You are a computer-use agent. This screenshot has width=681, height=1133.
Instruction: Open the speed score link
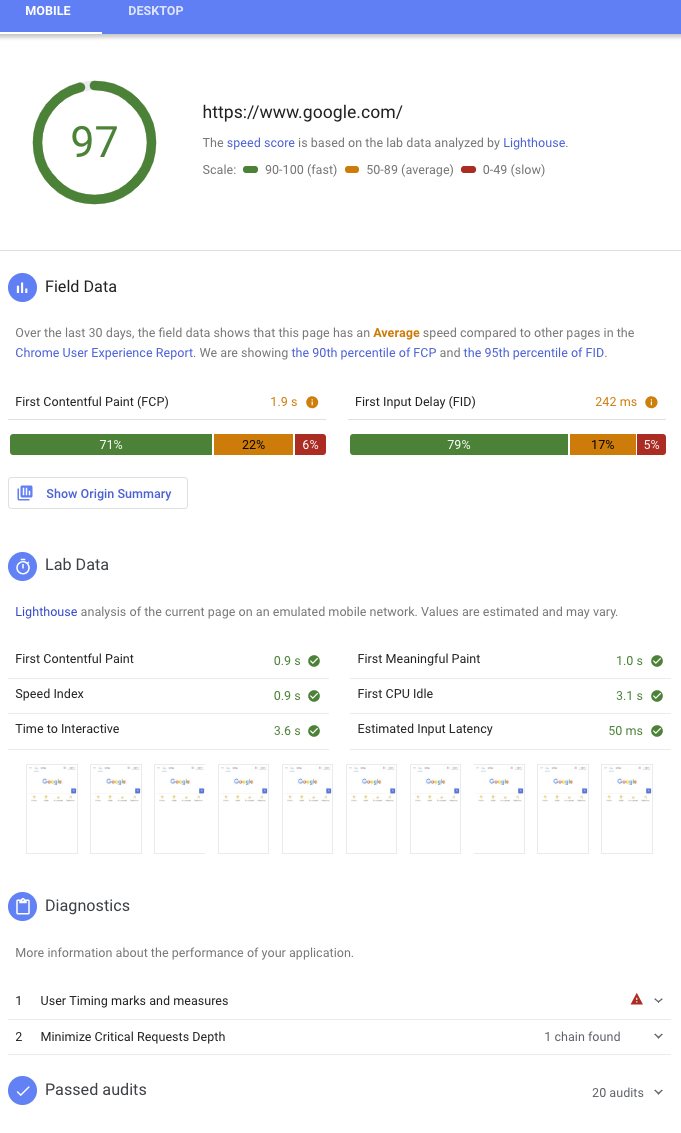[260, 143]
